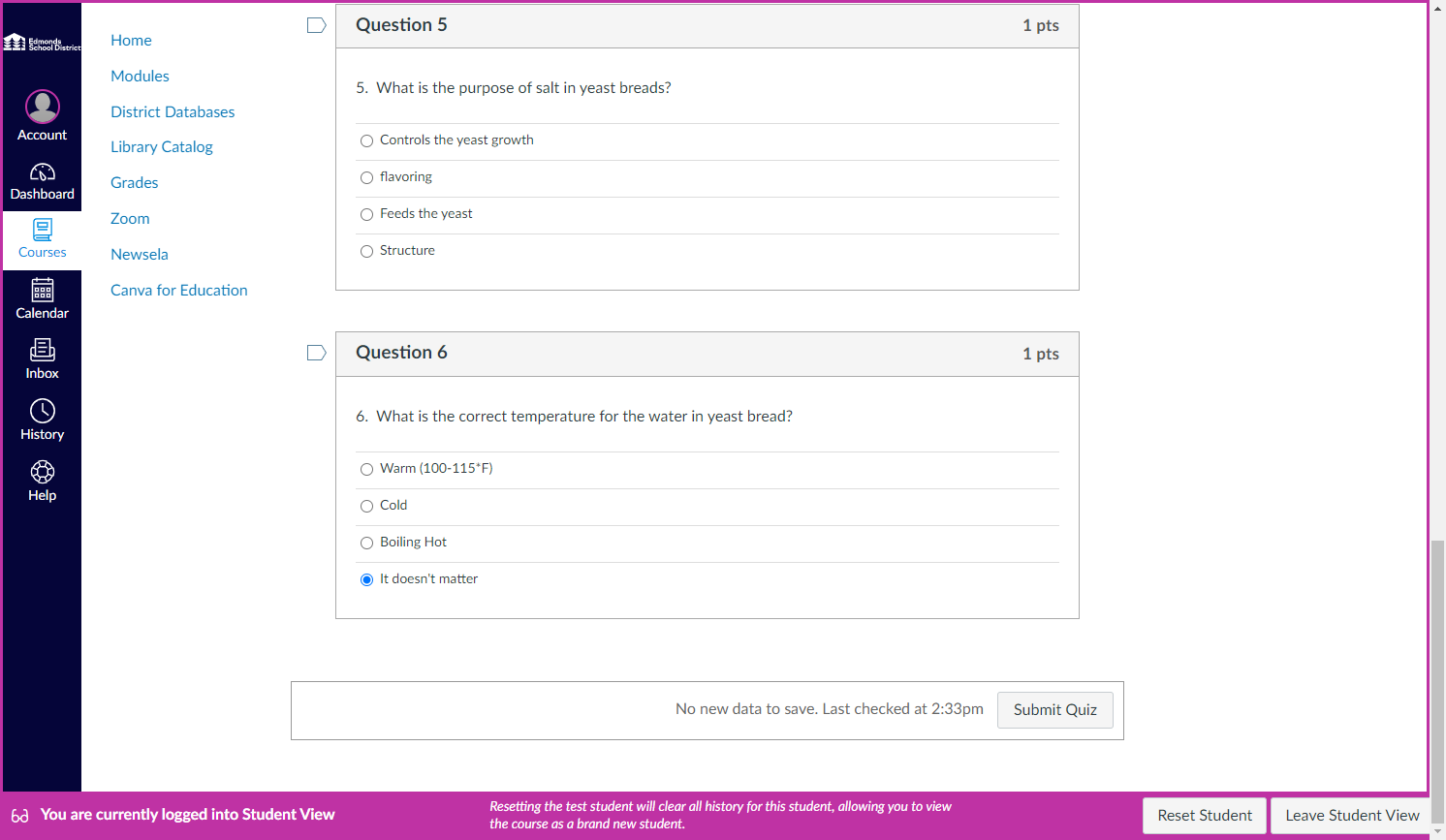Image resolution: width=1446 pixels, height=840 pixels.
Task: Open the Courses icon in sidebar
Action: 43,230
